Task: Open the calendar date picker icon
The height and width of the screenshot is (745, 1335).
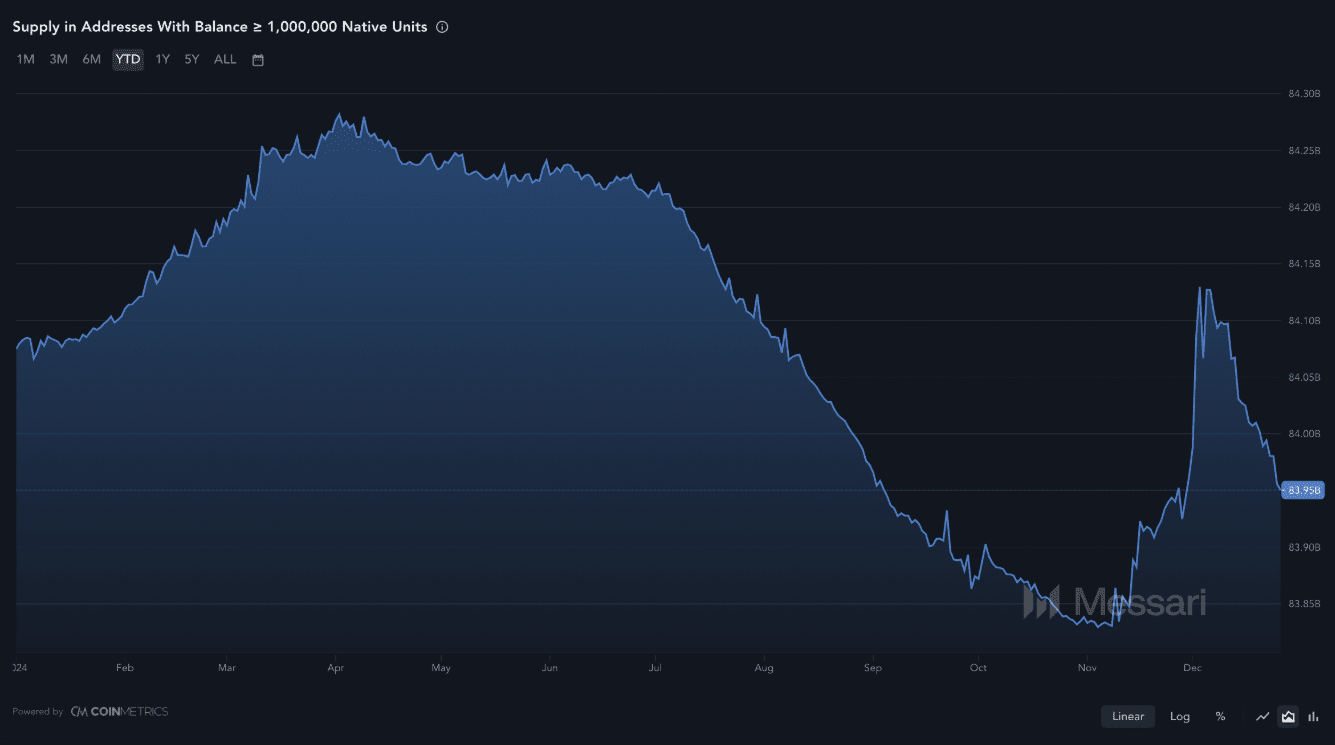Action: coord(258,60)
